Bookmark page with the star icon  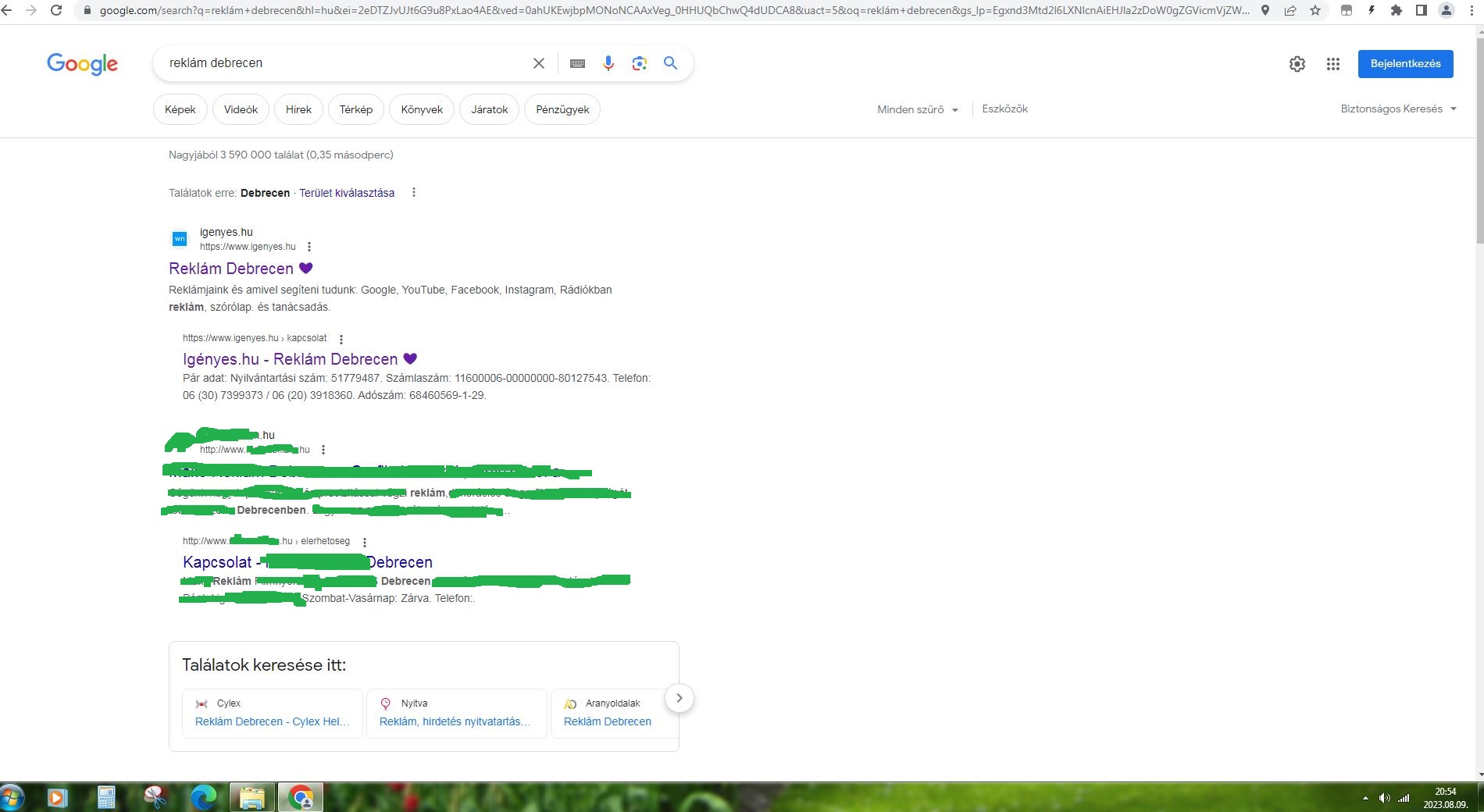(x=1315, y=10)
